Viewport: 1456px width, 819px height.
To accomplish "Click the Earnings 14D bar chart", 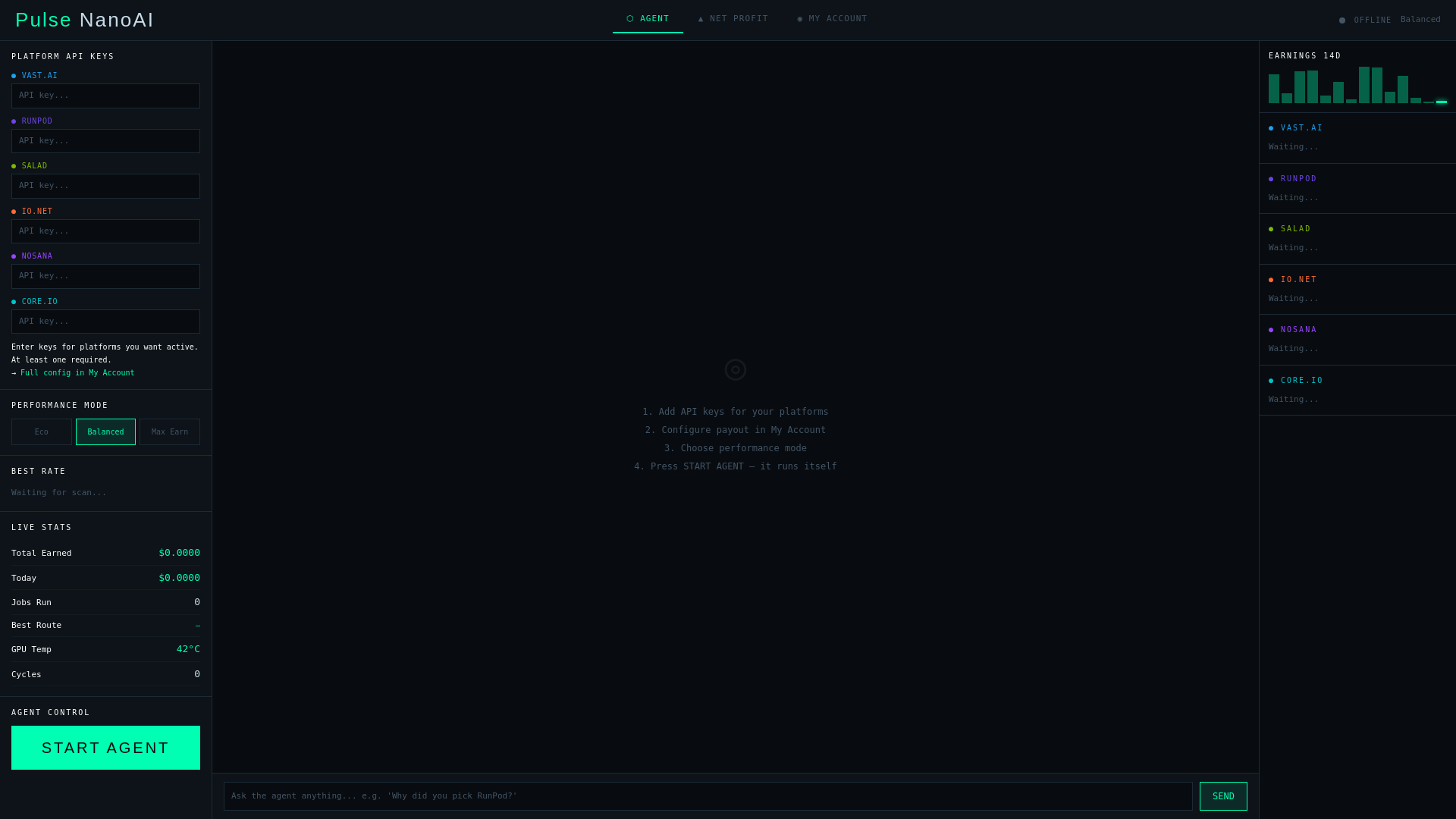I will pos(1357,85).
